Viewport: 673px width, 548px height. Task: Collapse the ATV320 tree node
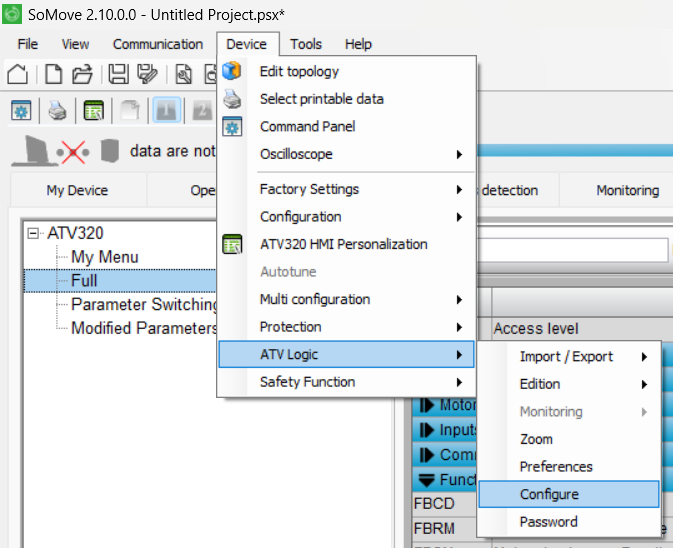click(x=32, y=233)
